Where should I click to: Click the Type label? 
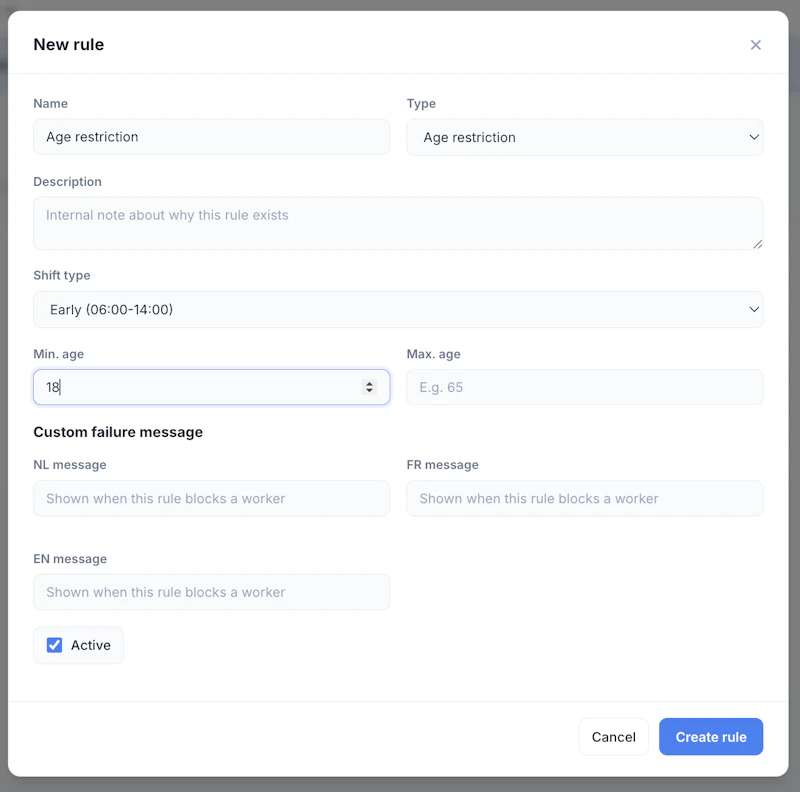click(421, 104)
